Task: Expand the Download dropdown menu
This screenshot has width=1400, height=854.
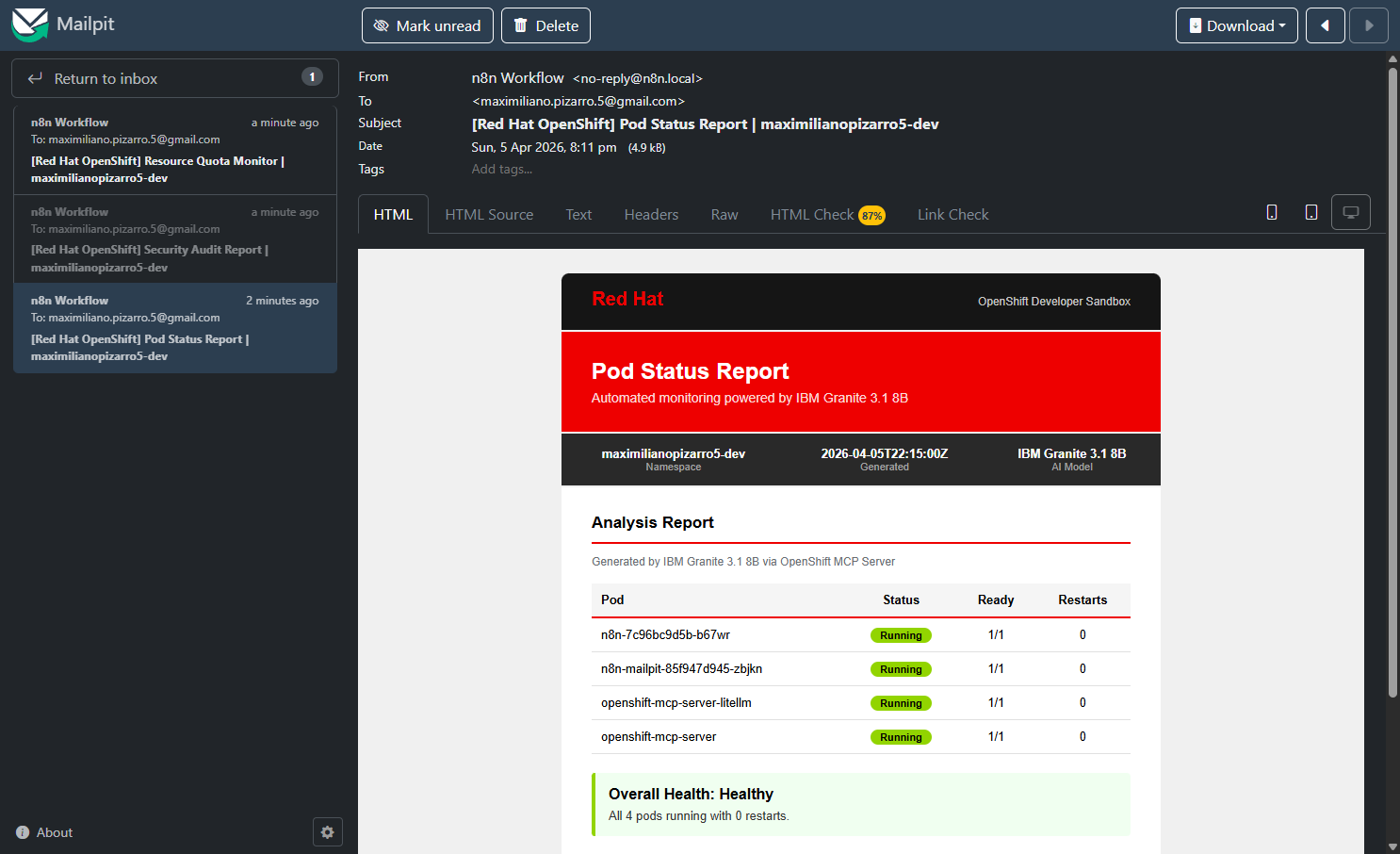Action: click(x=1236, y=25)
